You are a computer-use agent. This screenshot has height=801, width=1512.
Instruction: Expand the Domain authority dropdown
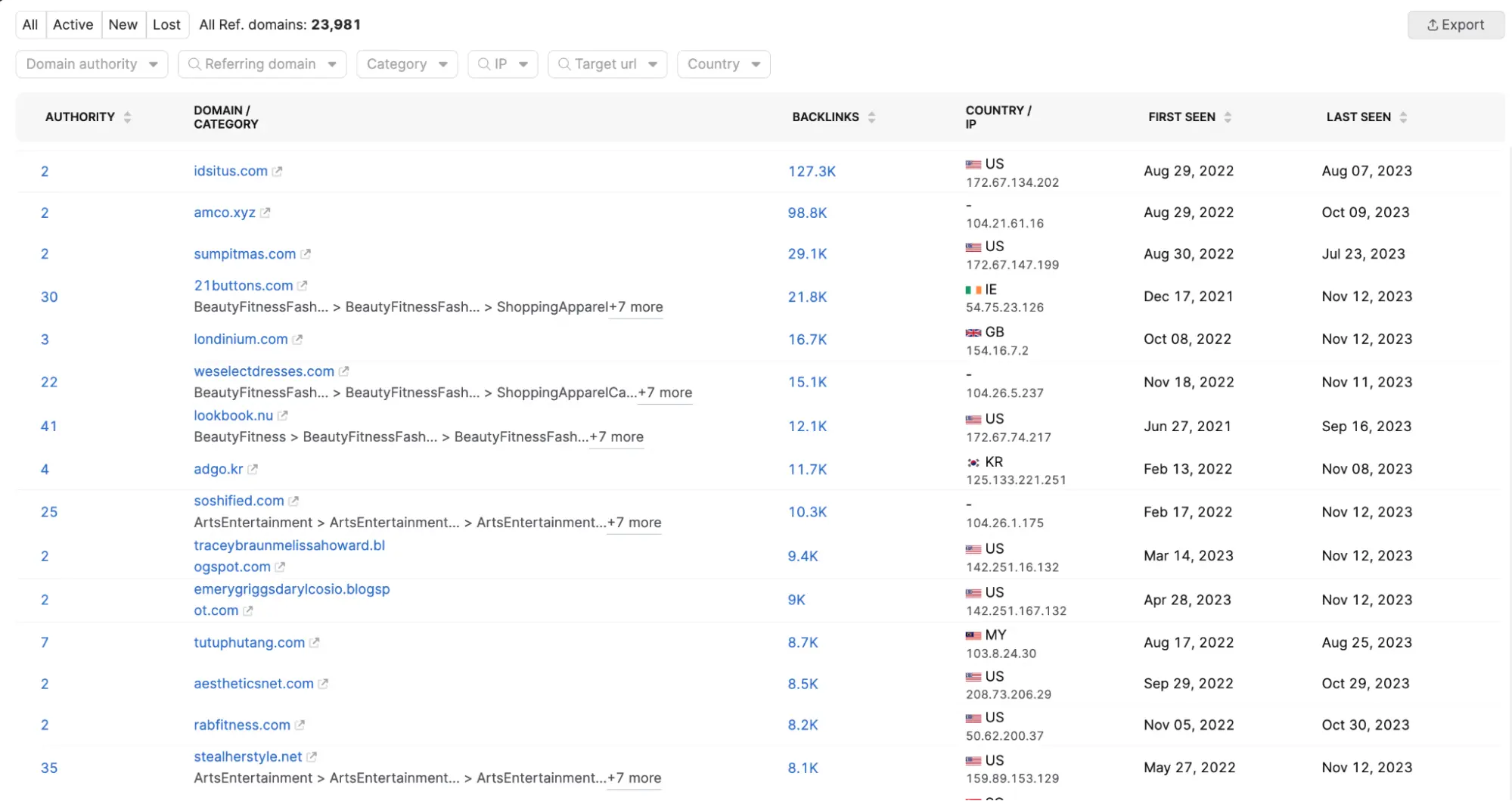tap(92, 64)
